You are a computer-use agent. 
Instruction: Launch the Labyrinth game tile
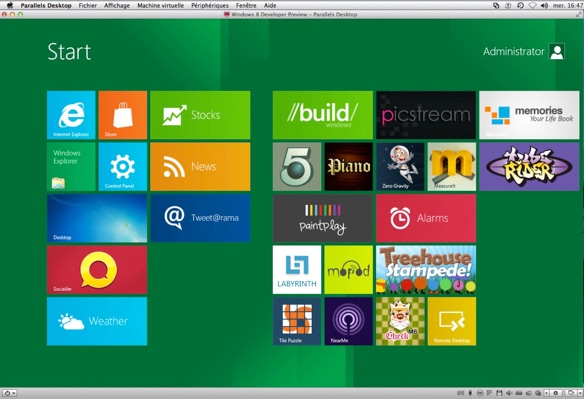(x=297, y=270)
